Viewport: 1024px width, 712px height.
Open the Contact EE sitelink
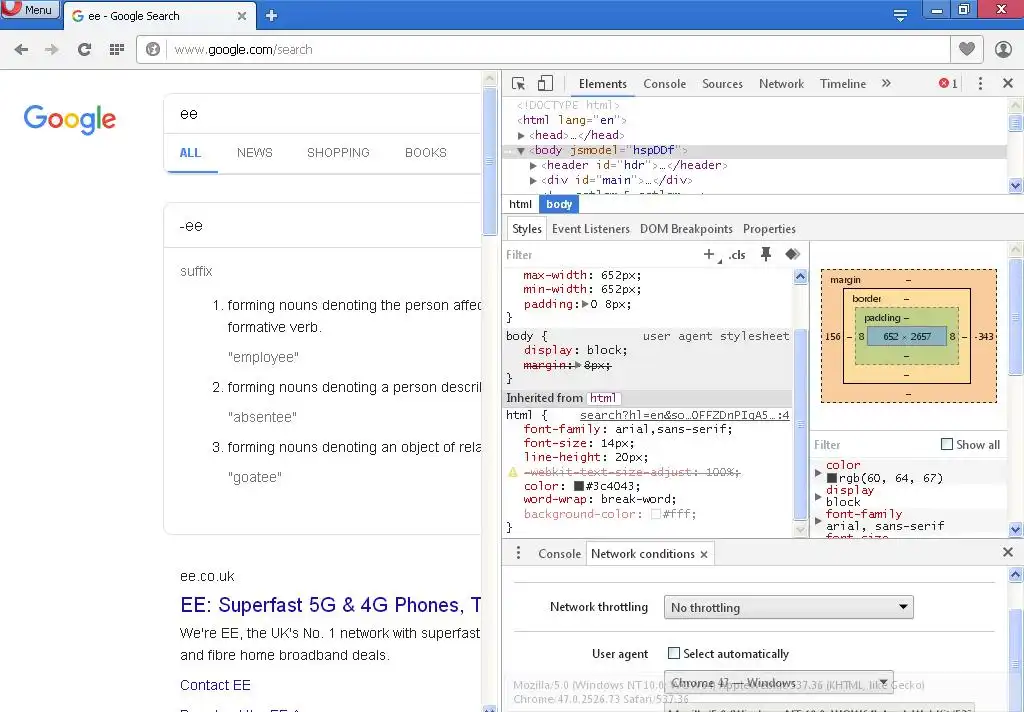point(215,685)
